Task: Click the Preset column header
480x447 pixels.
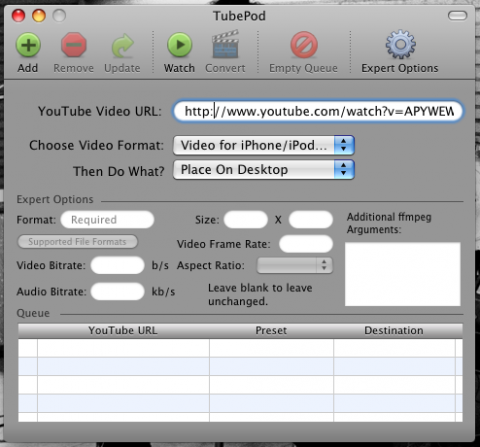Action: (271, 331)
